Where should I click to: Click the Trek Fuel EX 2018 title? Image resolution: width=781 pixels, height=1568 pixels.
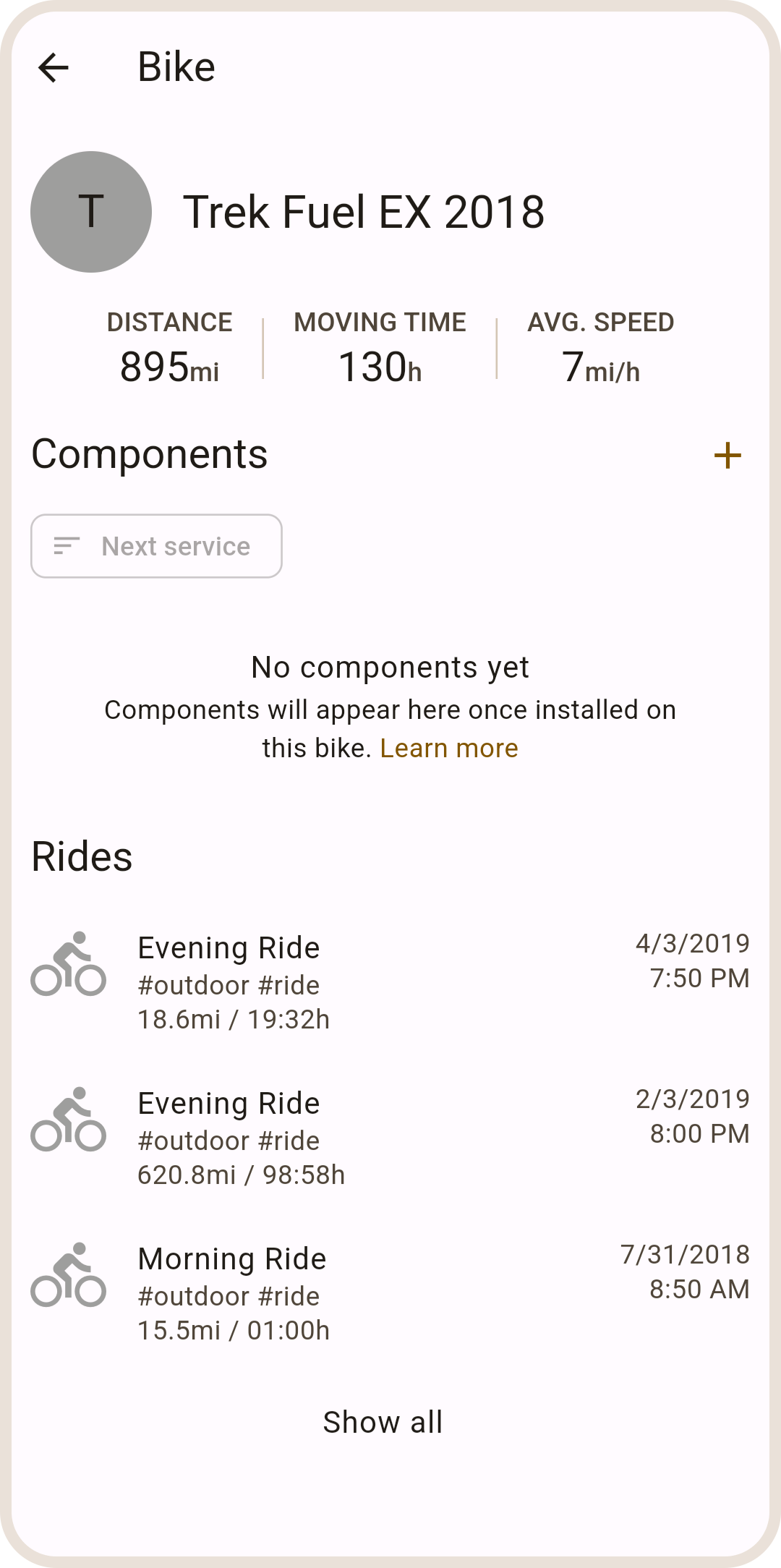(x=364, y=212)
